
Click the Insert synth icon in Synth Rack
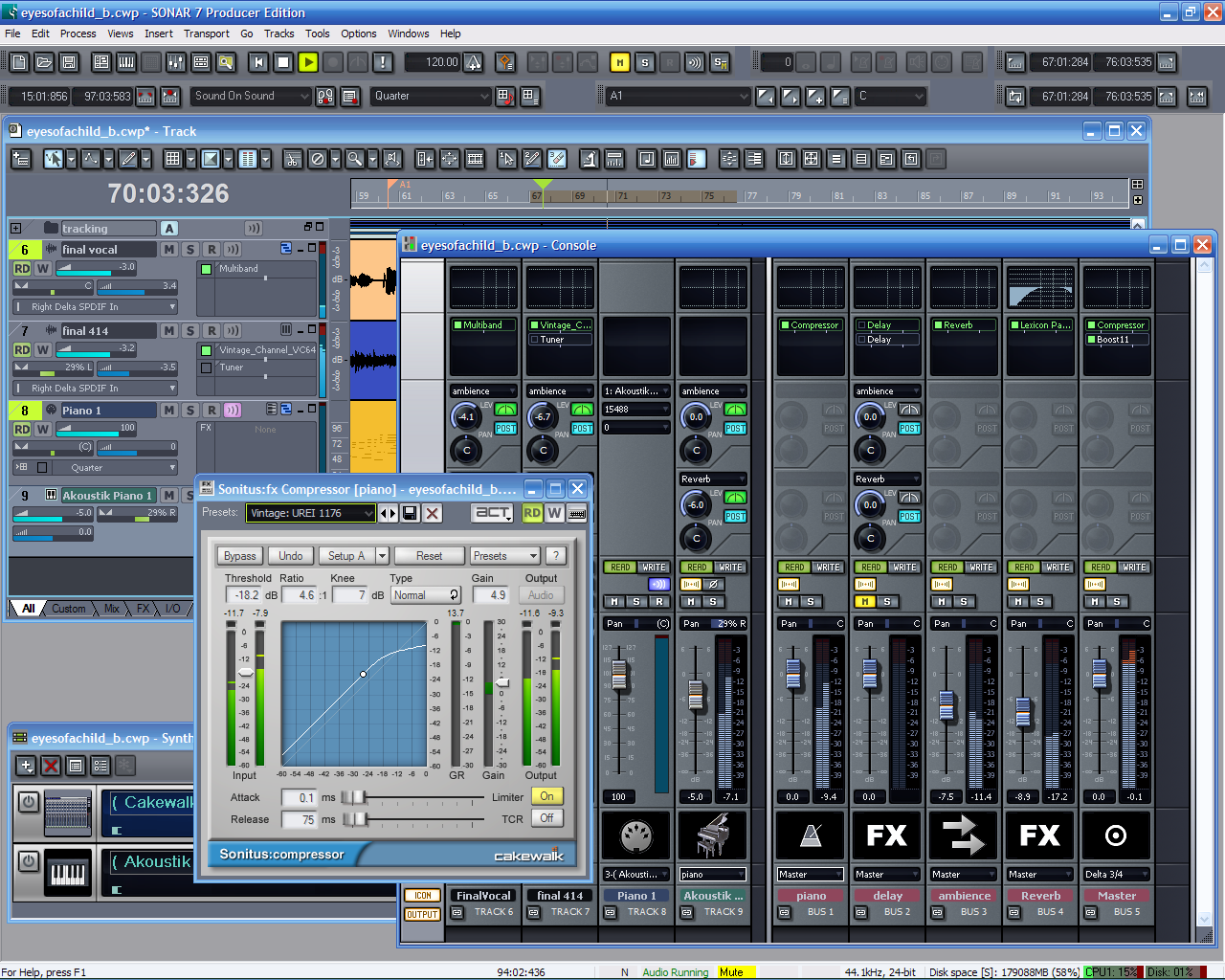click(27, 766)
